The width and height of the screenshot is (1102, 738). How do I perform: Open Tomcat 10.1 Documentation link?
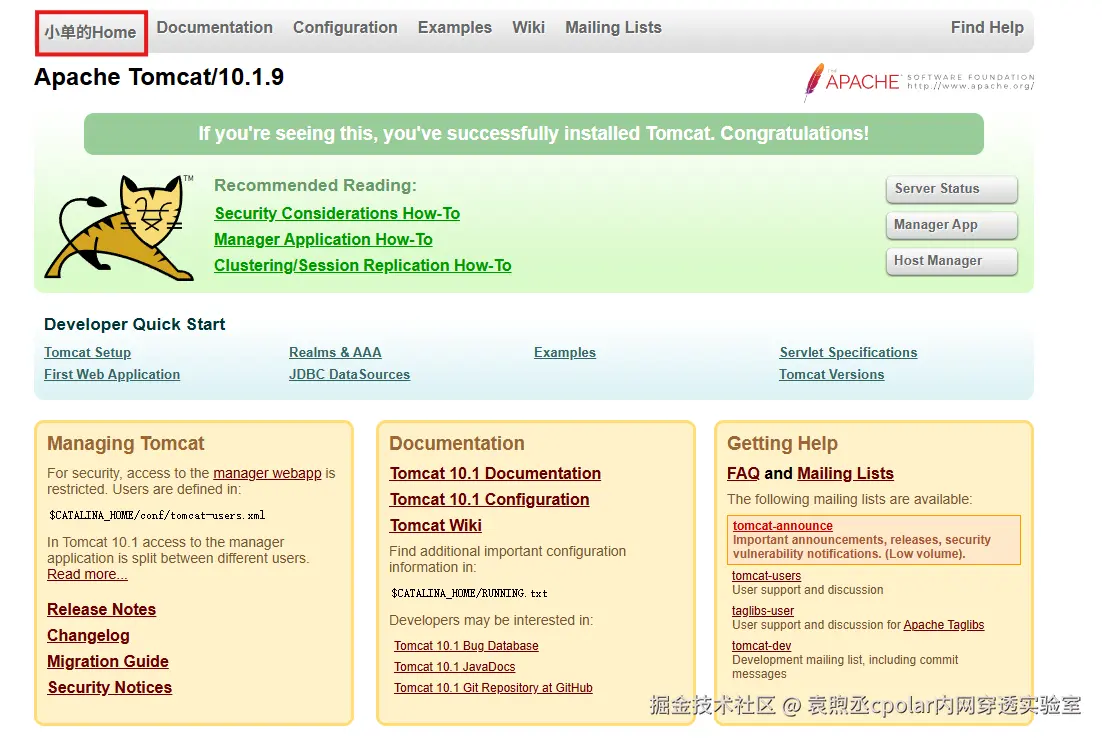click(x=495, y=474)
